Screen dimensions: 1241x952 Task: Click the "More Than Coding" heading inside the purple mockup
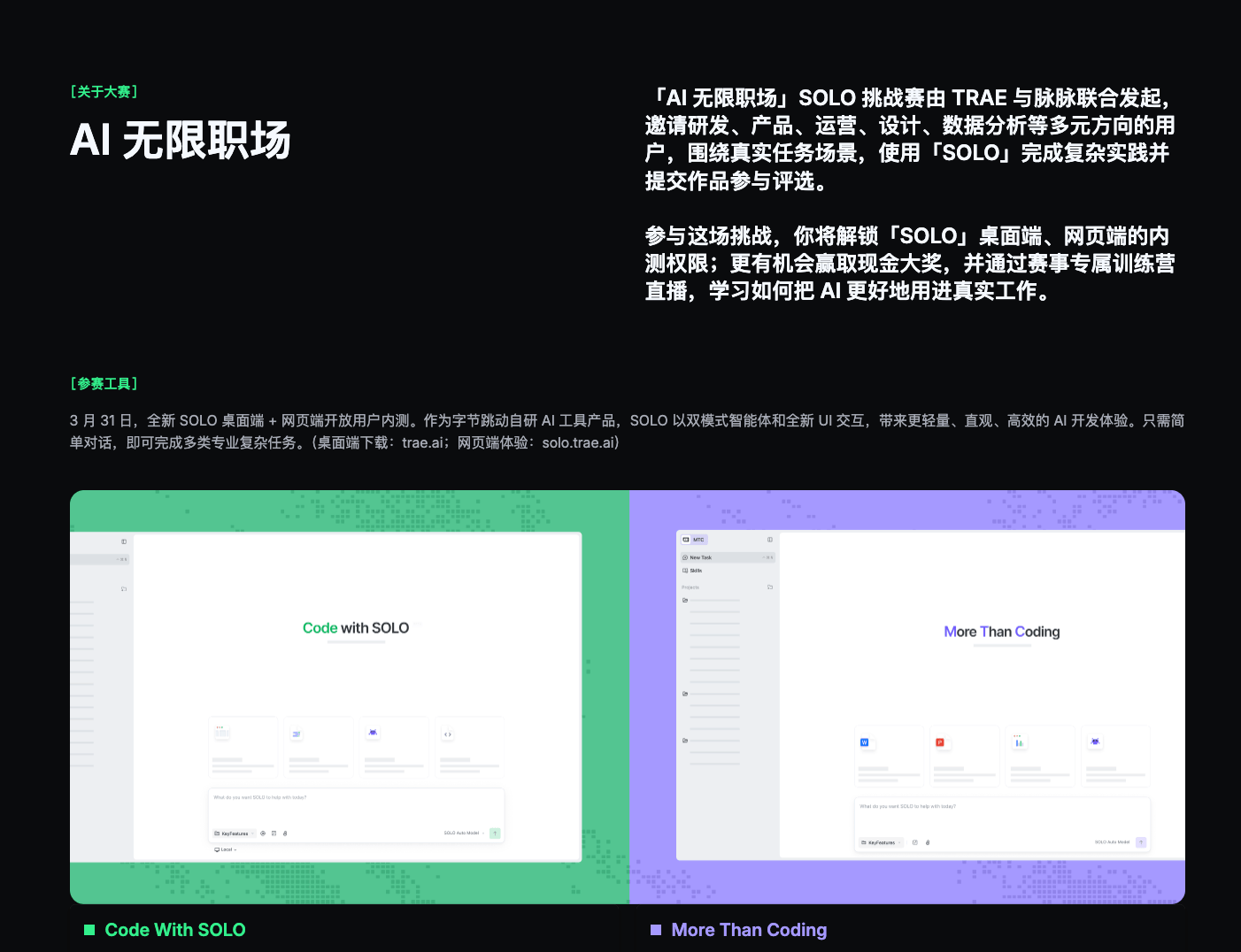pyautogui.click(x=1002, y=632)
